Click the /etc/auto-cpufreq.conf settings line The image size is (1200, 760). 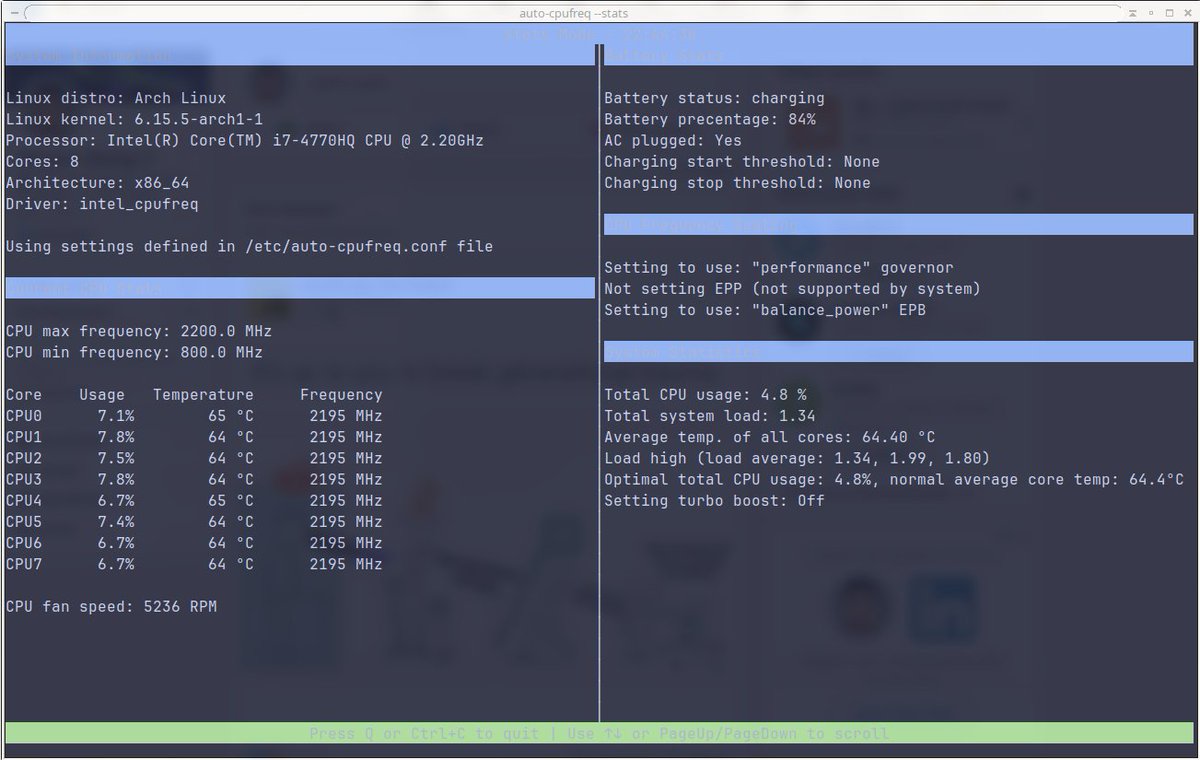tap(249, 246)
